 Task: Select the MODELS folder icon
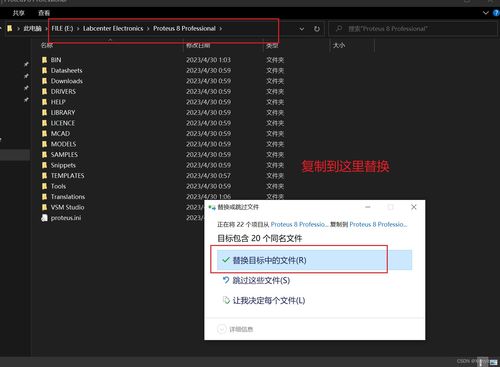click(x=44, y=144)
